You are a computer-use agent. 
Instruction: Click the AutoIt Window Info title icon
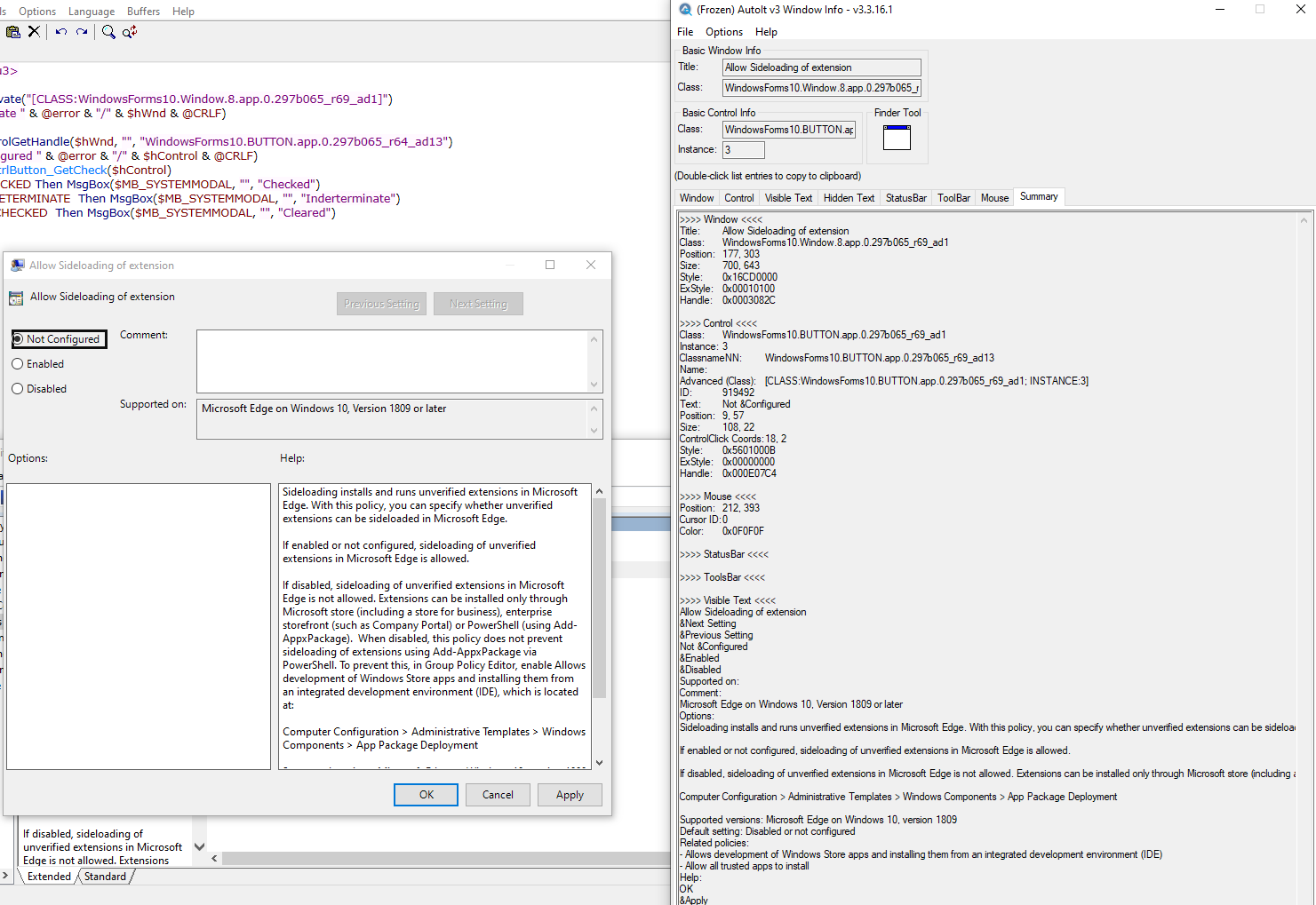pyautogui.click(x=685, y=9)
